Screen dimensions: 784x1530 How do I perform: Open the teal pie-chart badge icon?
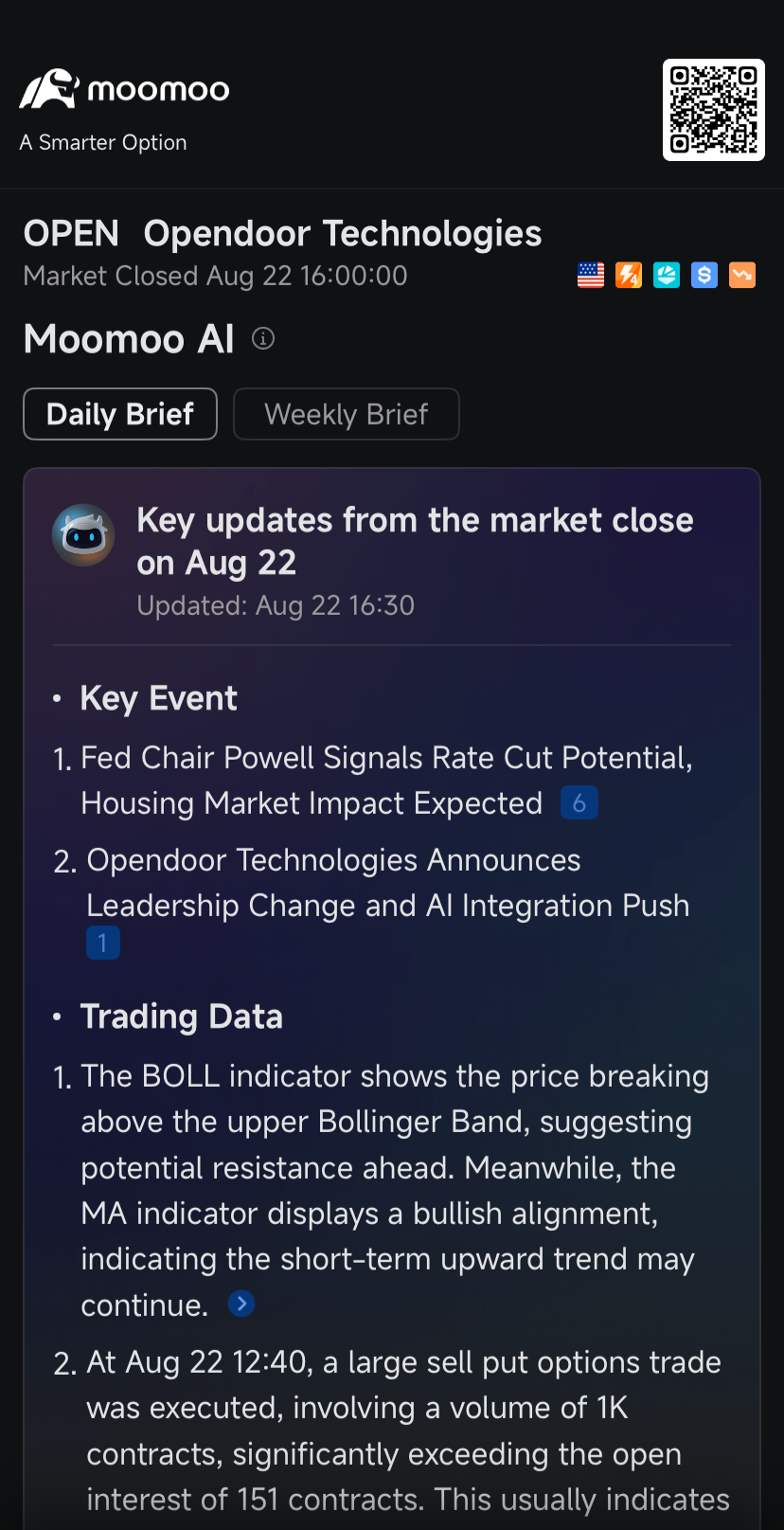pyautogui.click(x=667, y=276)
